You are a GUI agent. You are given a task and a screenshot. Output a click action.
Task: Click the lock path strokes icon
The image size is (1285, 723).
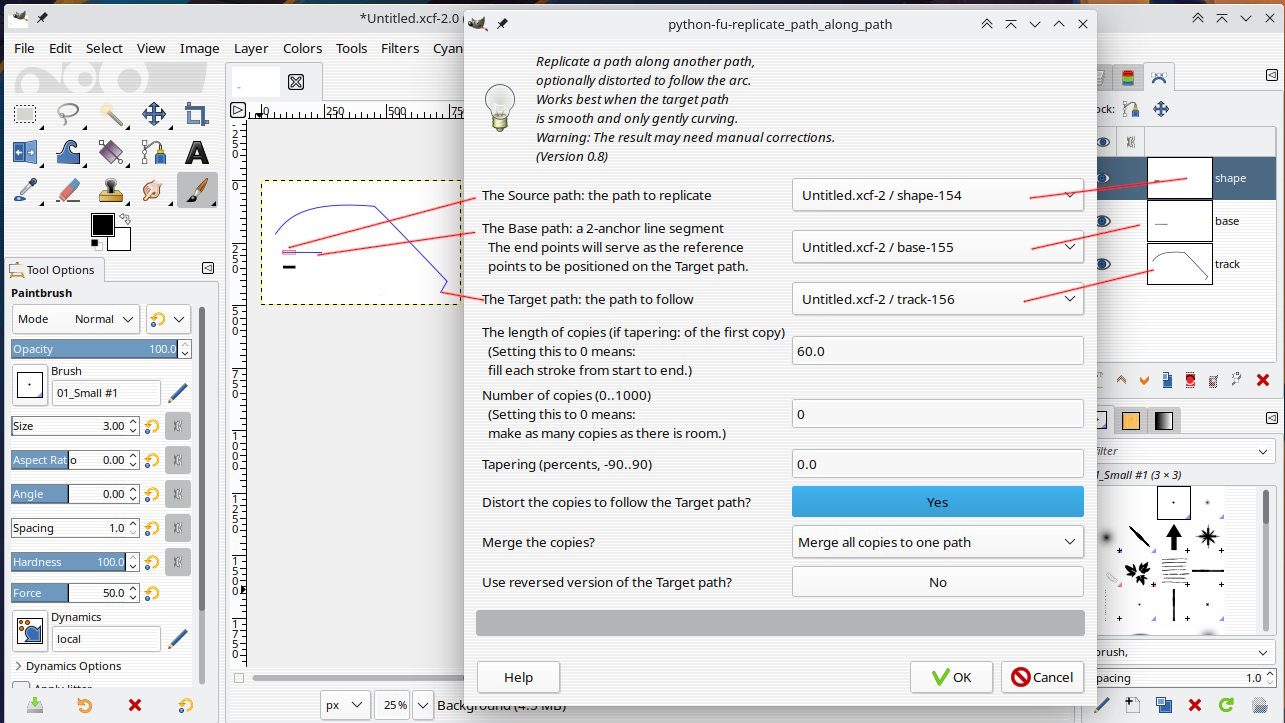tap(1131, 109)
